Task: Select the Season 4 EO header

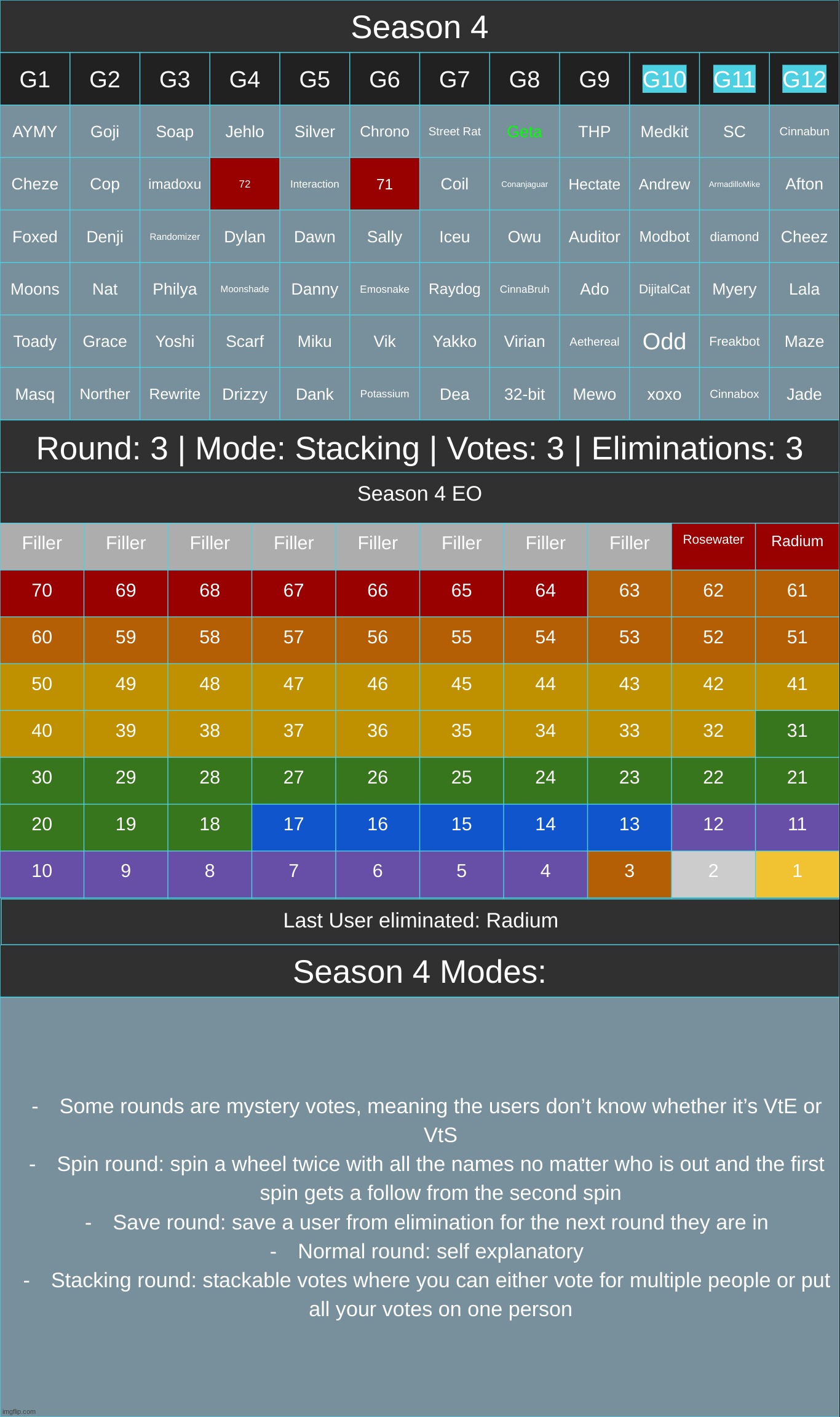Action: click(419, 494)
